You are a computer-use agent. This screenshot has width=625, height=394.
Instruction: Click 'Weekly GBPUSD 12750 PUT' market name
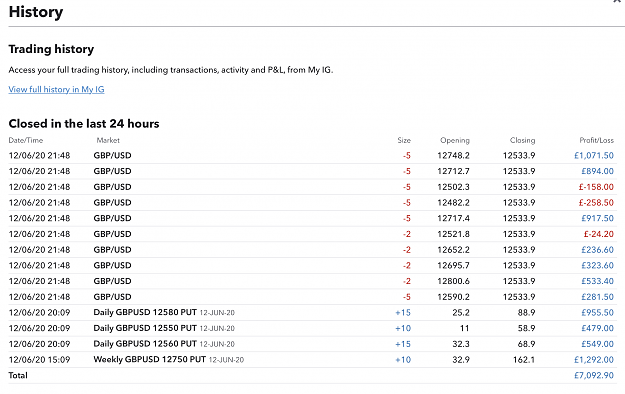149,359
